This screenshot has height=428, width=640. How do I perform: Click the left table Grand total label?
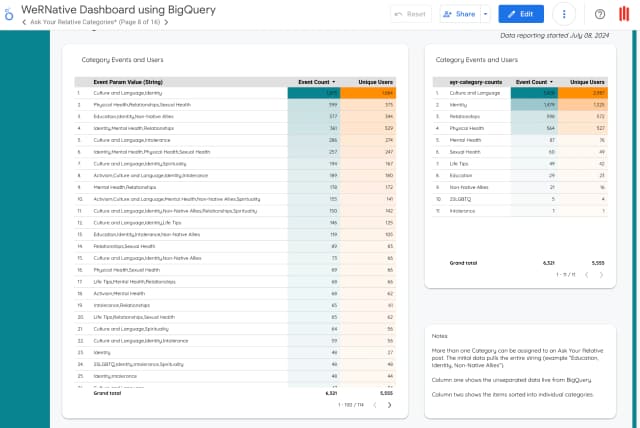[x=107, y=393]
